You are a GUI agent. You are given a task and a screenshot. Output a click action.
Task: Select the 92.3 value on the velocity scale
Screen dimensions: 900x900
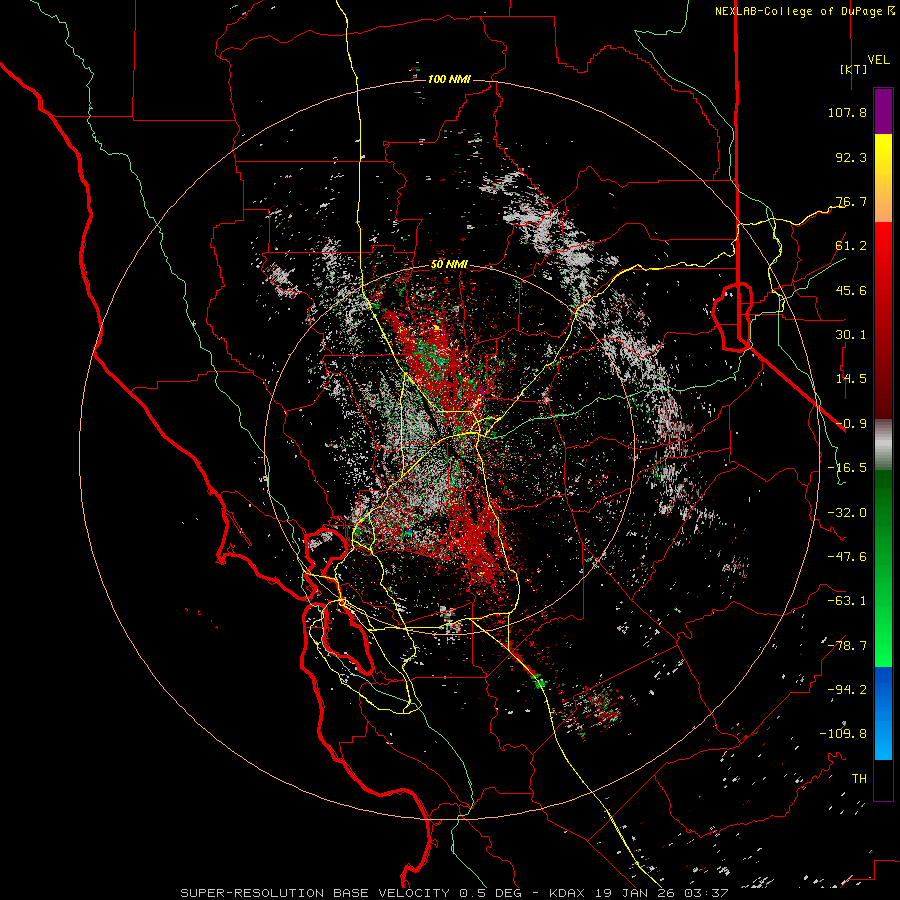point(851,157)
